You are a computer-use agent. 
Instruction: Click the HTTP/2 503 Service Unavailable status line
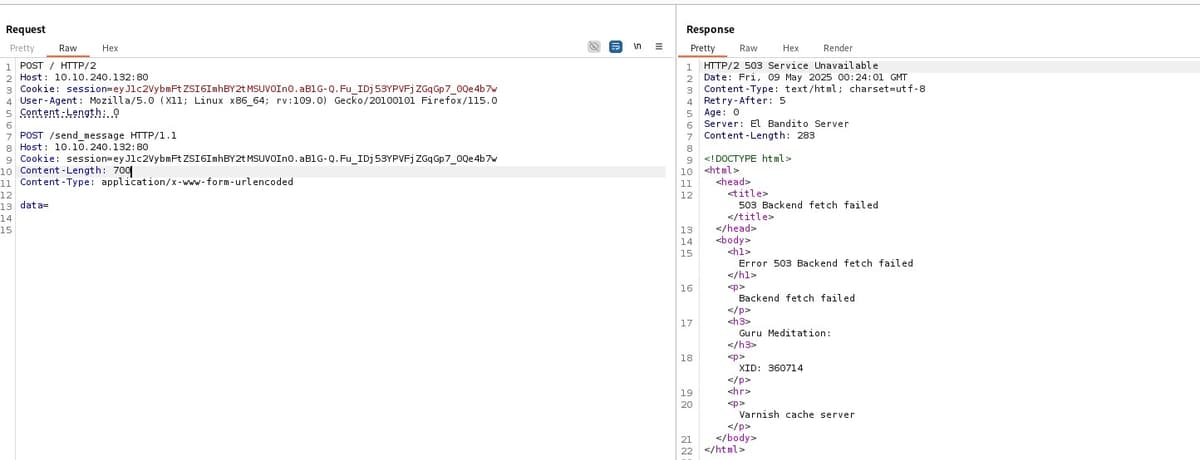791,65
